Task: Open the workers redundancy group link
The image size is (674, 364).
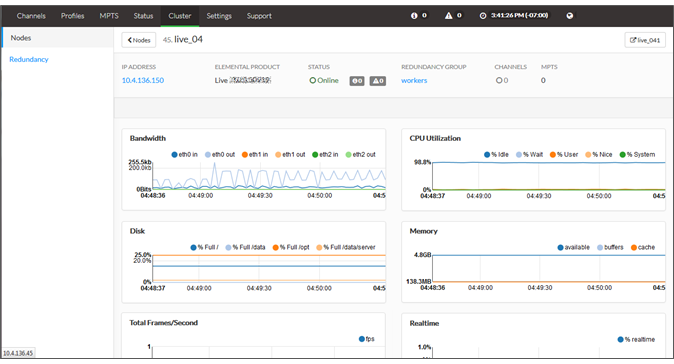Action: [414, 80]
